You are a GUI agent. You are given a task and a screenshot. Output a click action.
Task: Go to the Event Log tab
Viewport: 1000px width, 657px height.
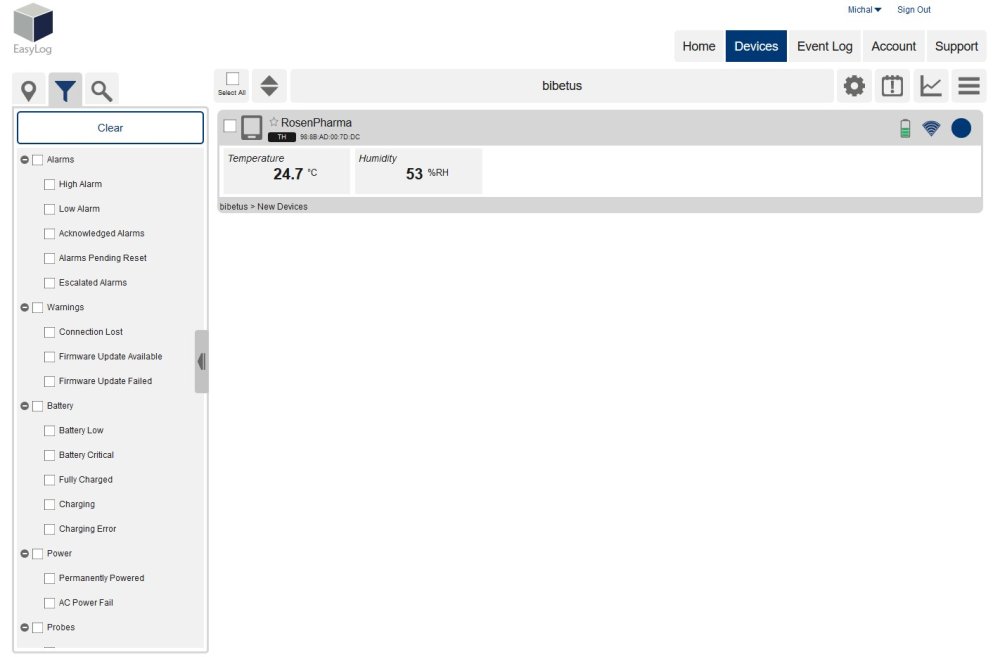(x=824, y=46)
